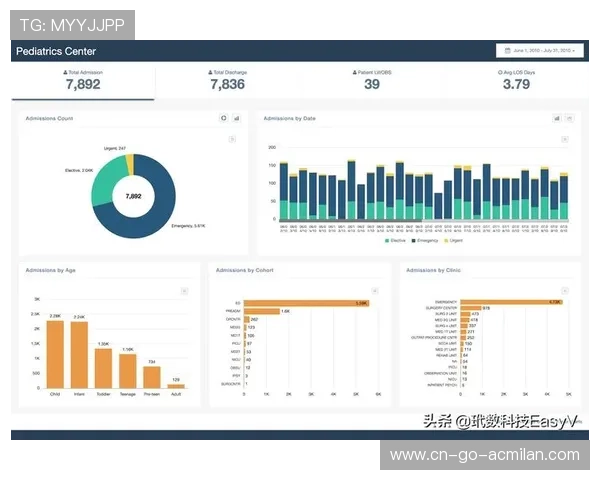Click small options icon above the donut chart

[232, 139]
